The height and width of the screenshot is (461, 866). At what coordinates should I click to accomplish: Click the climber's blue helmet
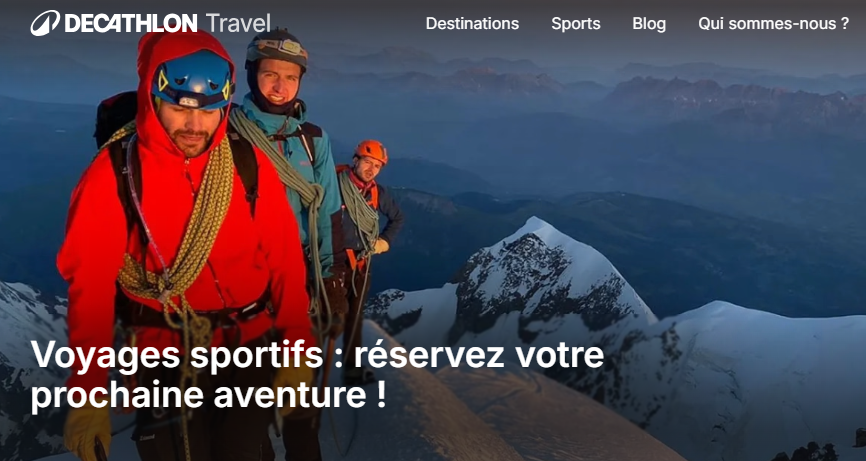tap(193, 79)
